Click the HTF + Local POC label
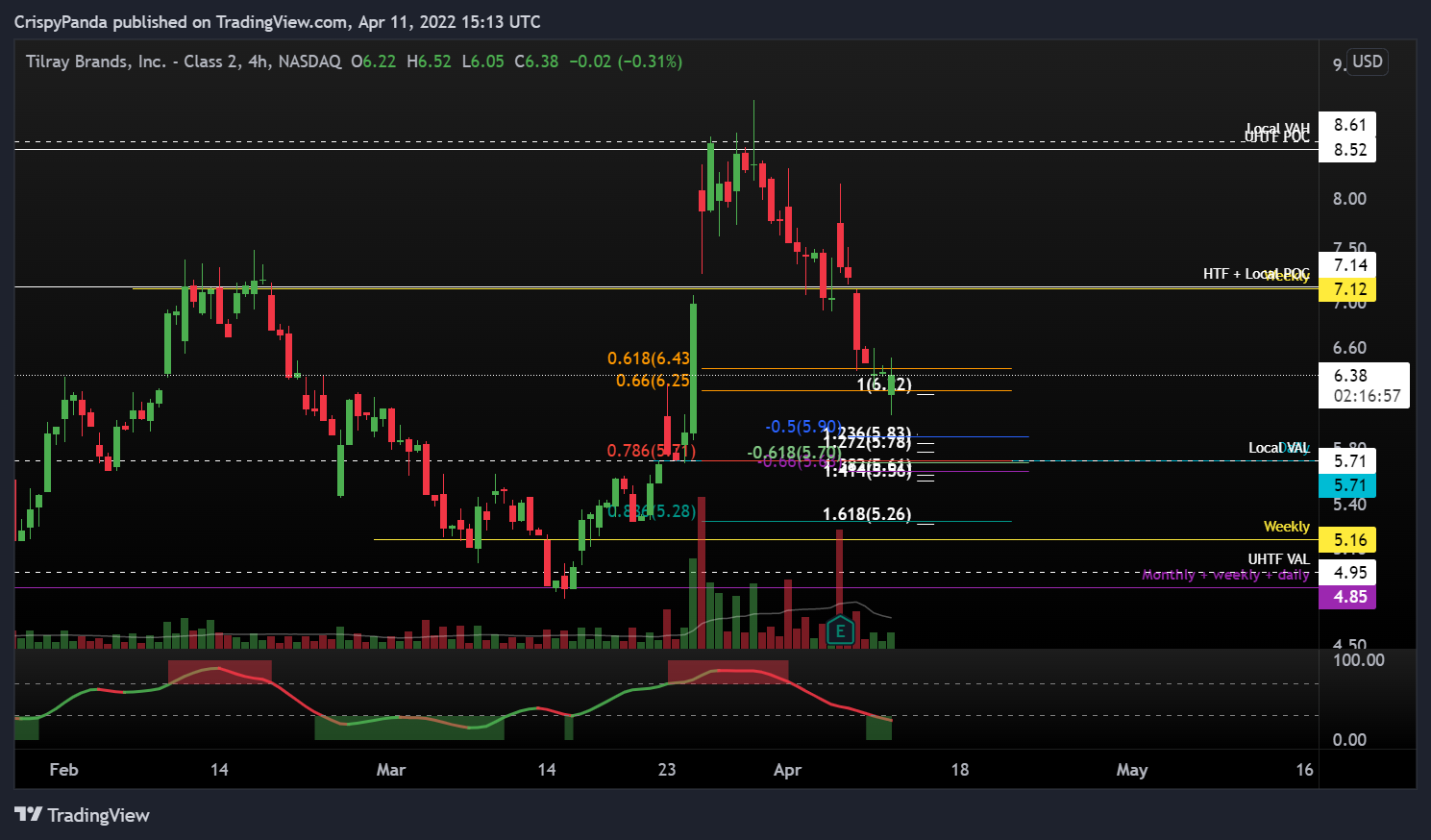Image resolution: width=1431 pixels, height=840 pixels. (1256, 274)
